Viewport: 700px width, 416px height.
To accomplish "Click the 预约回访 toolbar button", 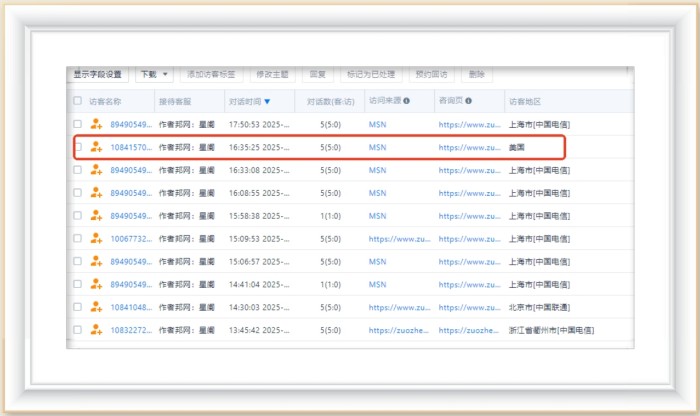I will (431, 74).
